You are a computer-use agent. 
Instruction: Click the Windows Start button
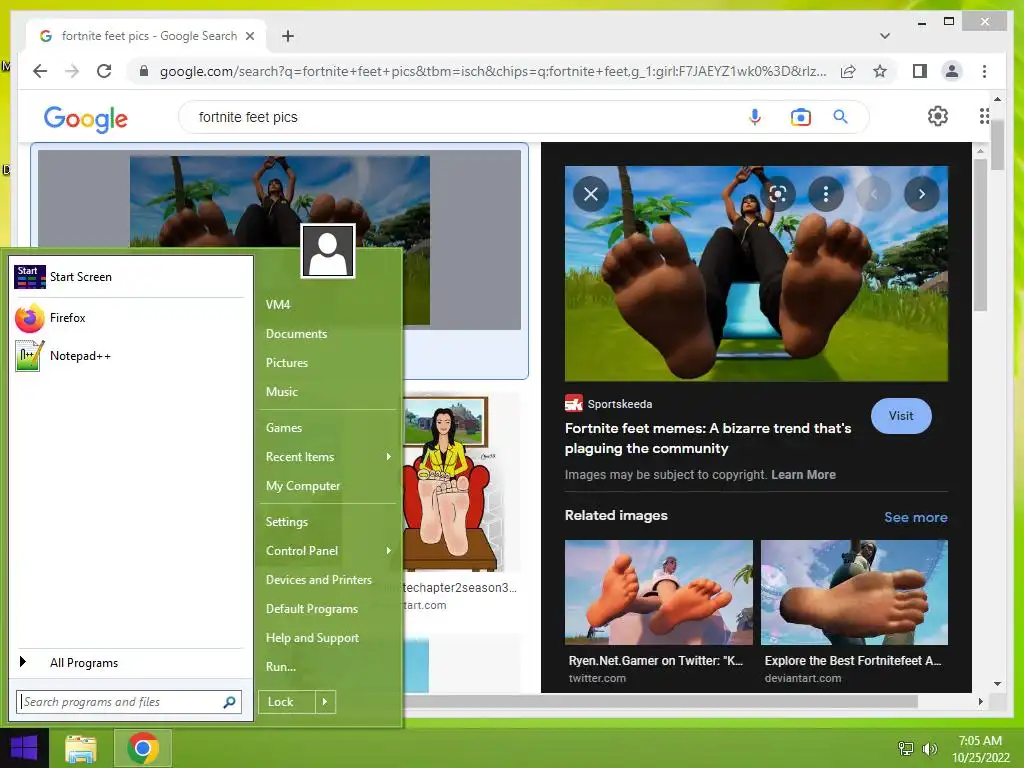tap(24, 748)
